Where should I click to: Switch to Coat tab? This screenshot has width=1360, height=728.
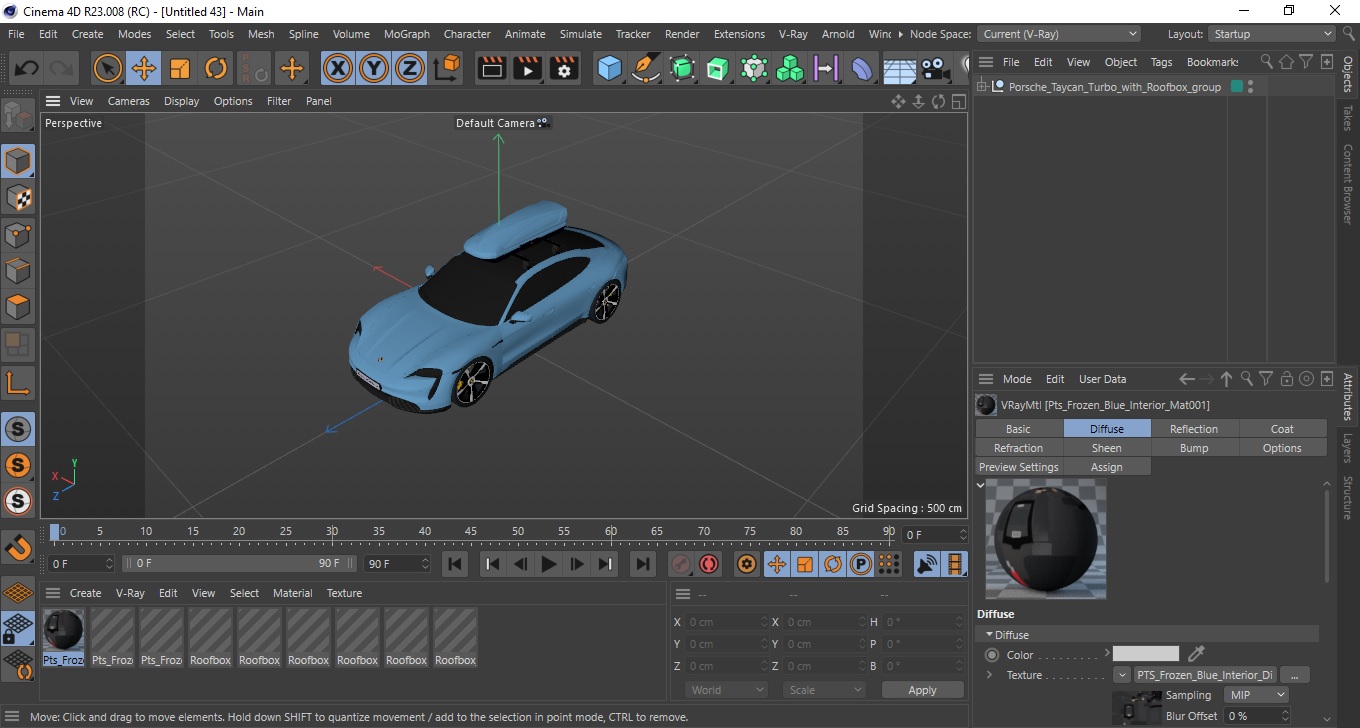pos(1282,429)
